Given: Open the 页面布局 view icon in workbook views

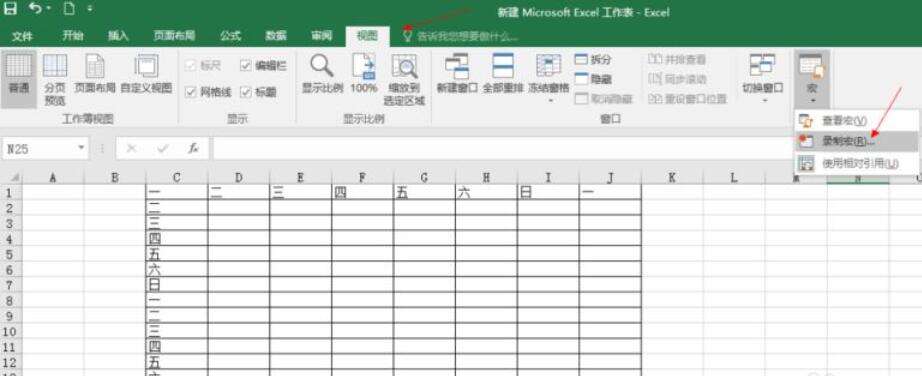Looking at the screenshot, I should [x=95, y=75].
